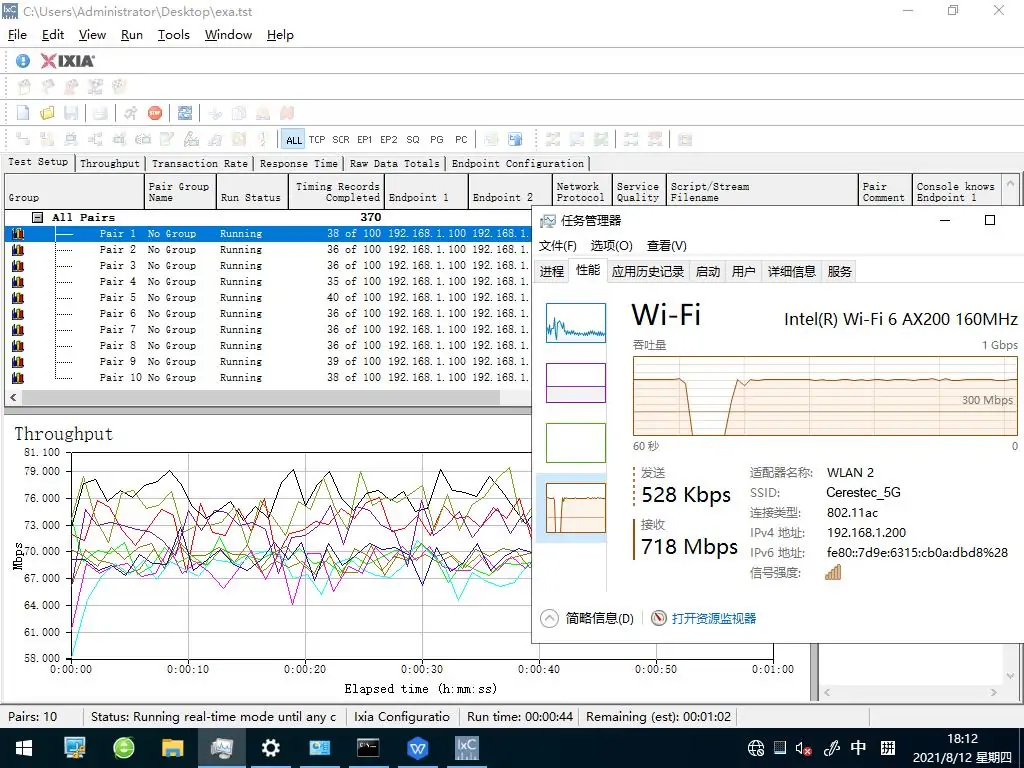Screen dimensions: 1024x768
Task: Toggle the PG filter button
Action: (437, 140)
